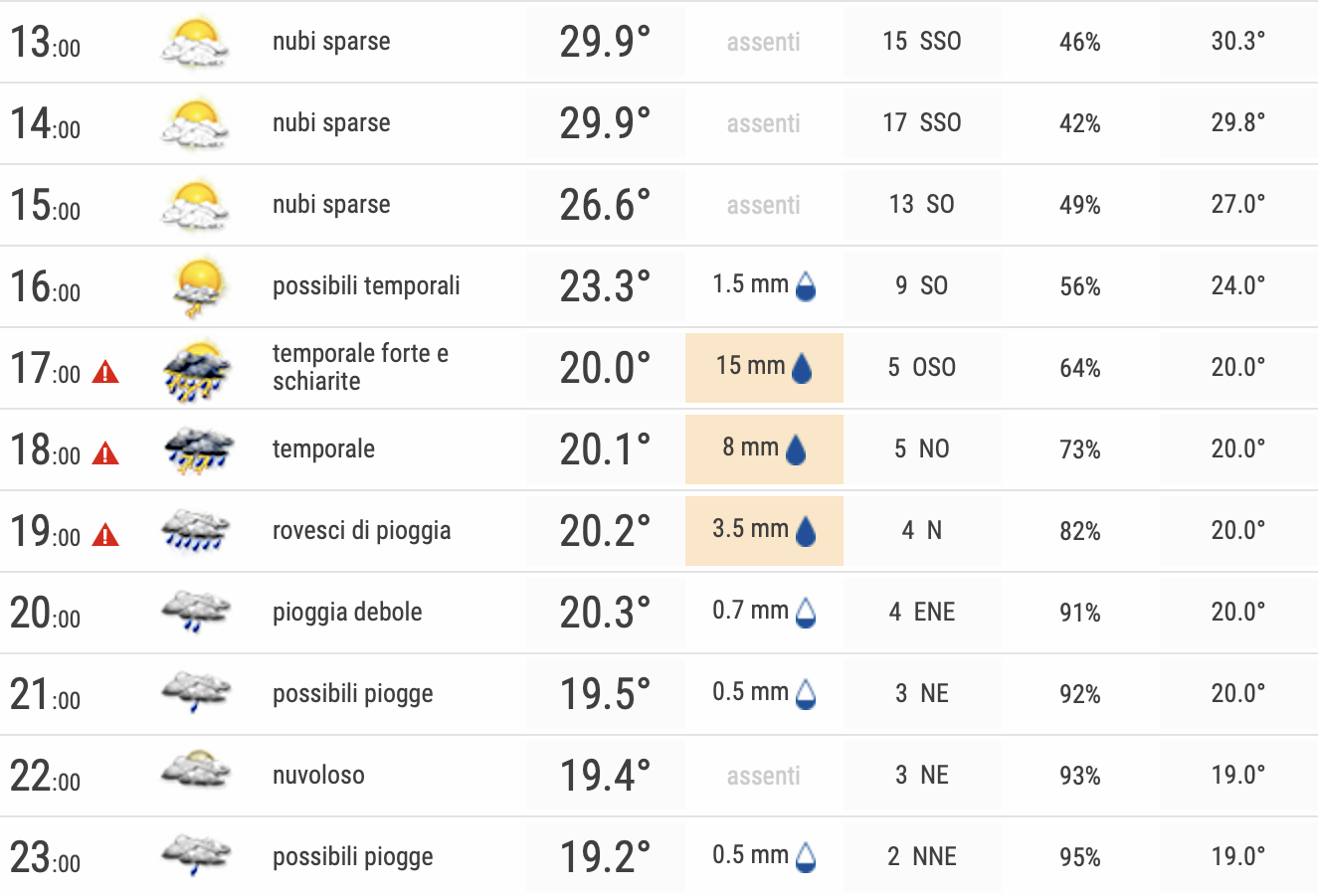
Task: Click the red warning triangle at 19:00
Action: 105,536
